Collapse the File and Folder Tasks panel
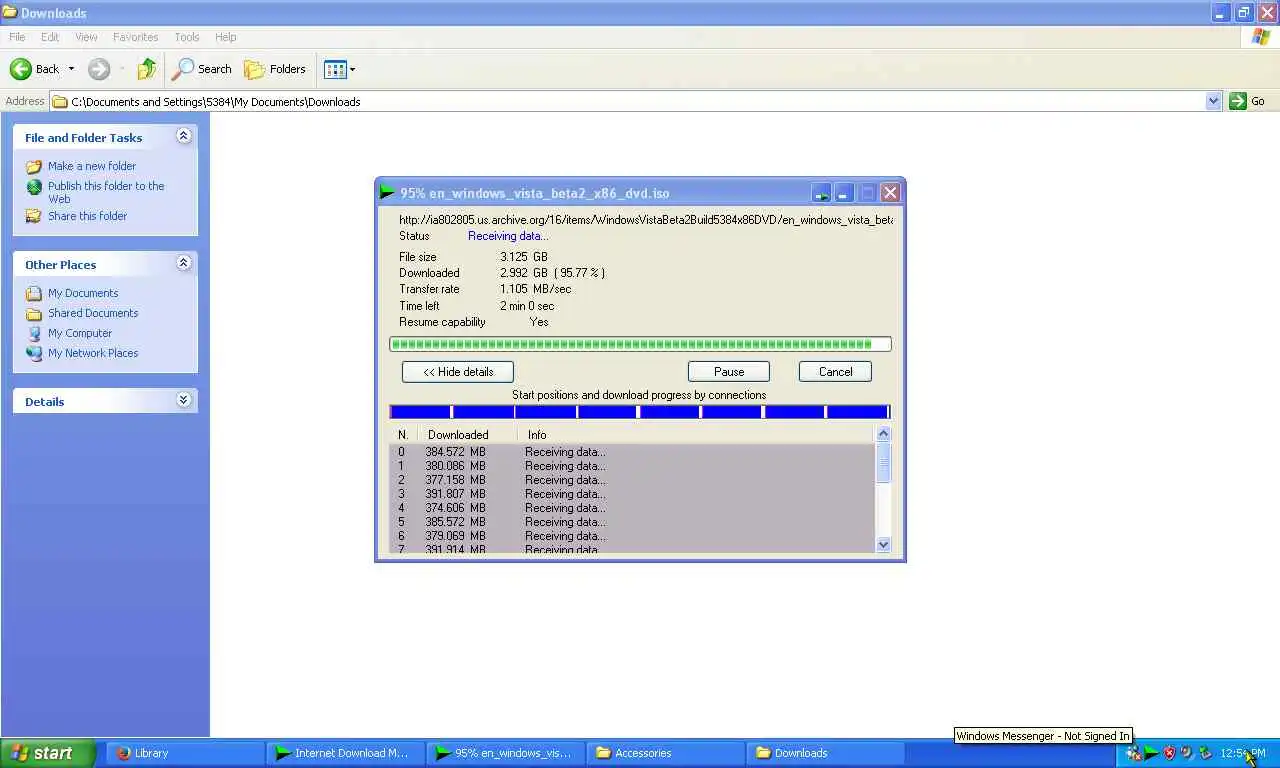The width and height of the screenshot is (1280, 768). point(183,136)
